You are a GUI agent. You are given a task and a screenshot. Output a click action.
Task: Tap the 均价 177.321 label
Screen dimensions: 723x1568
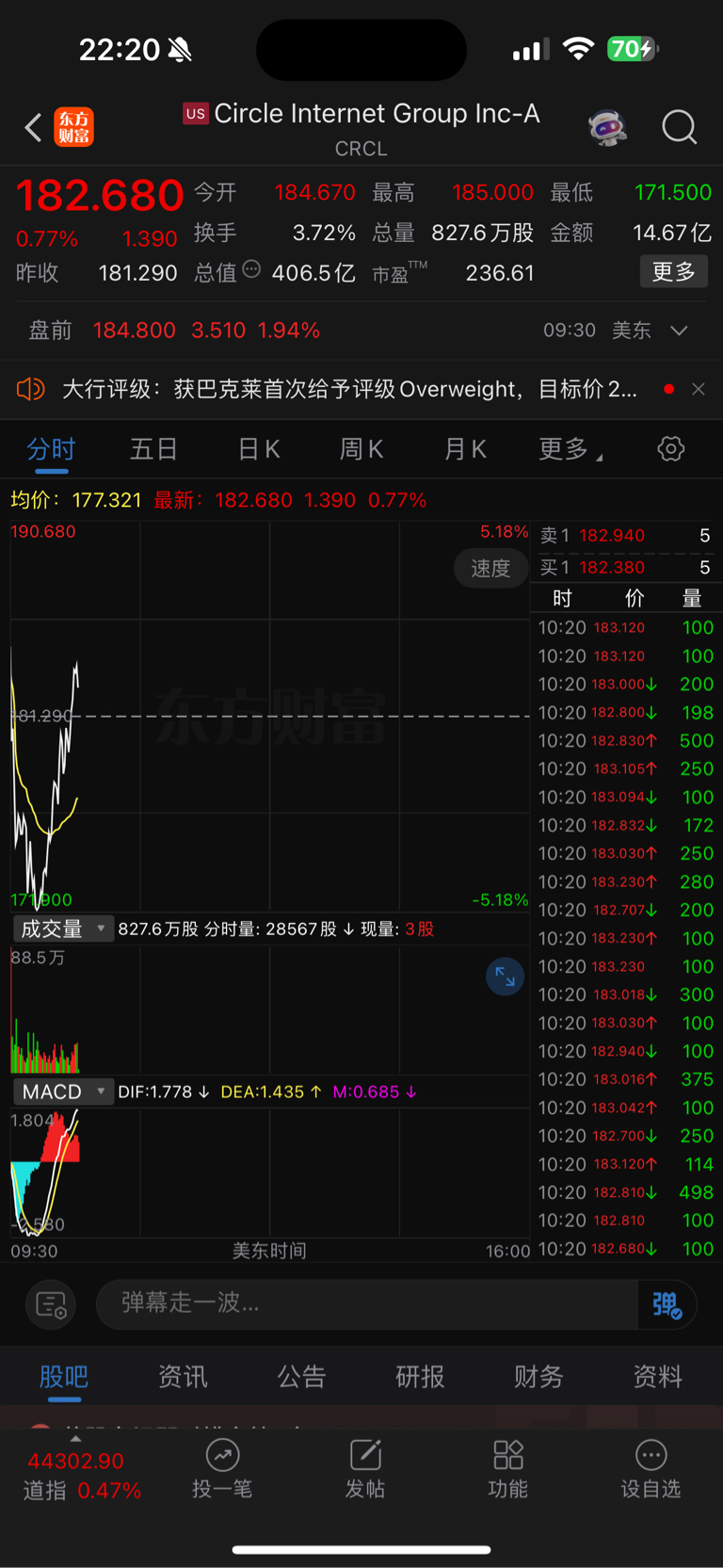point(75,500)
